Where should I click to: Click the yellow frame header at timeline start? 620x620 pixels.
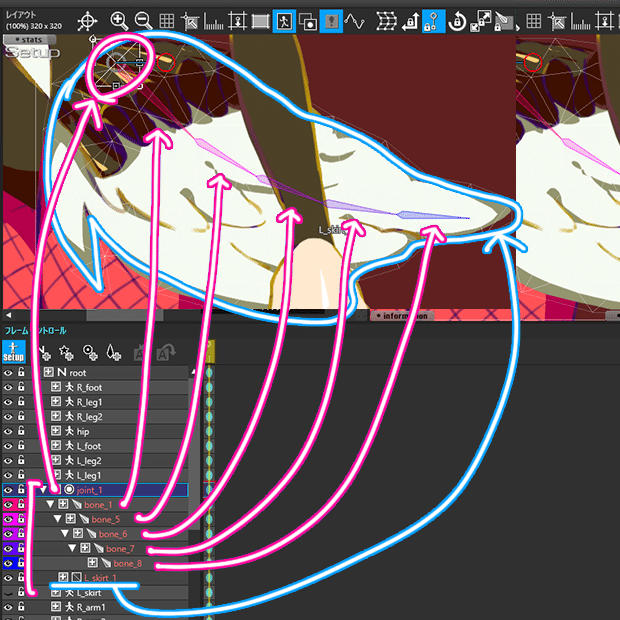(209, 352)
